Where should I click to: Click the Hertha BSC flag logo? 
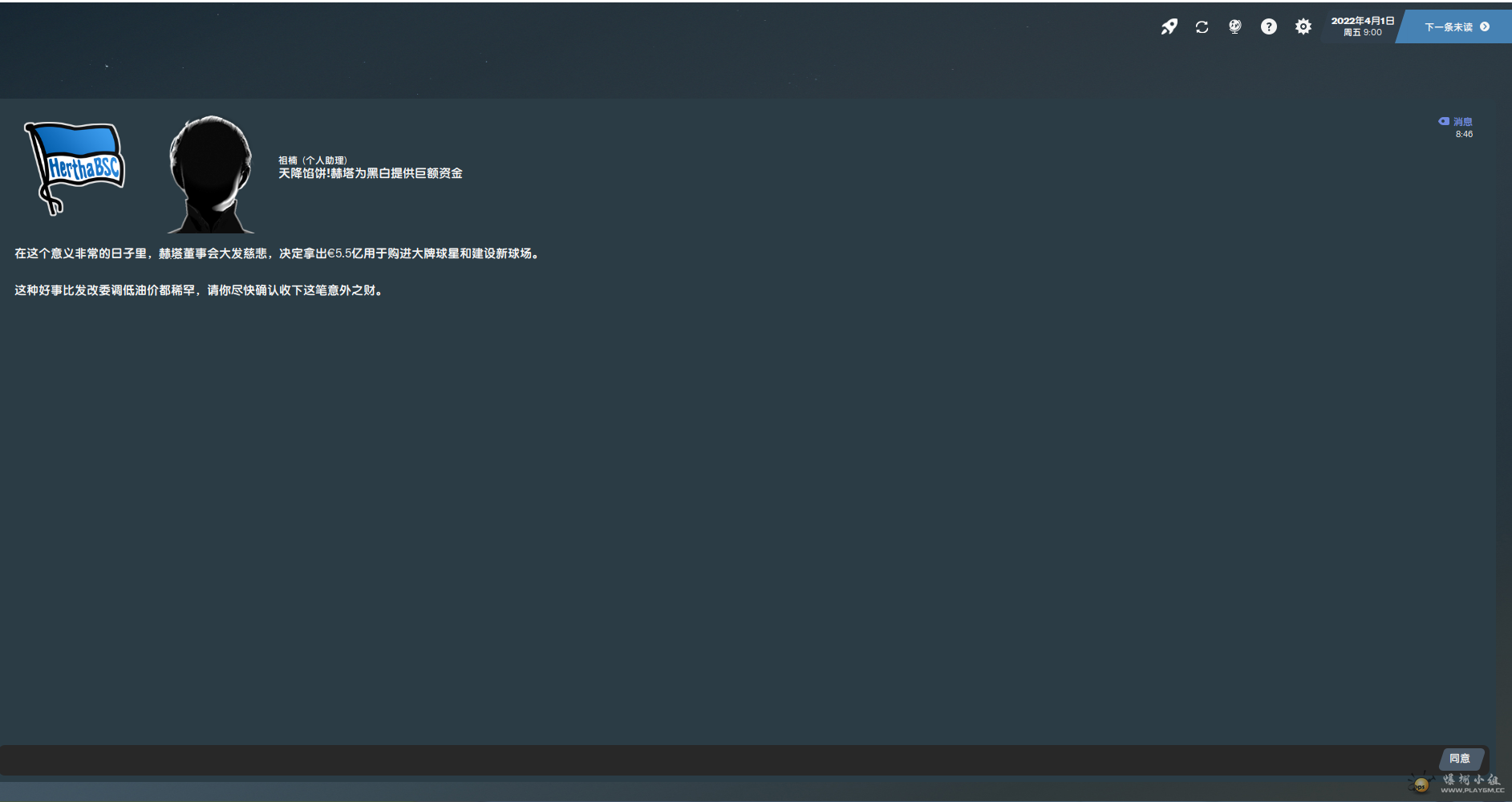75,167
